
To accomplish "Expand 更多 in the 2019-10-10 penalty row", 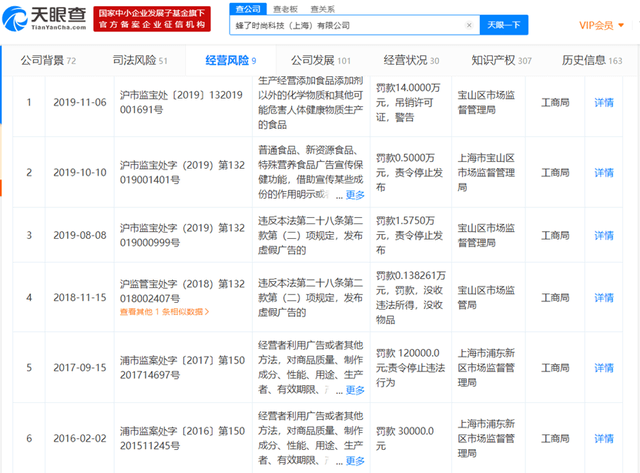I will (355, 195).
